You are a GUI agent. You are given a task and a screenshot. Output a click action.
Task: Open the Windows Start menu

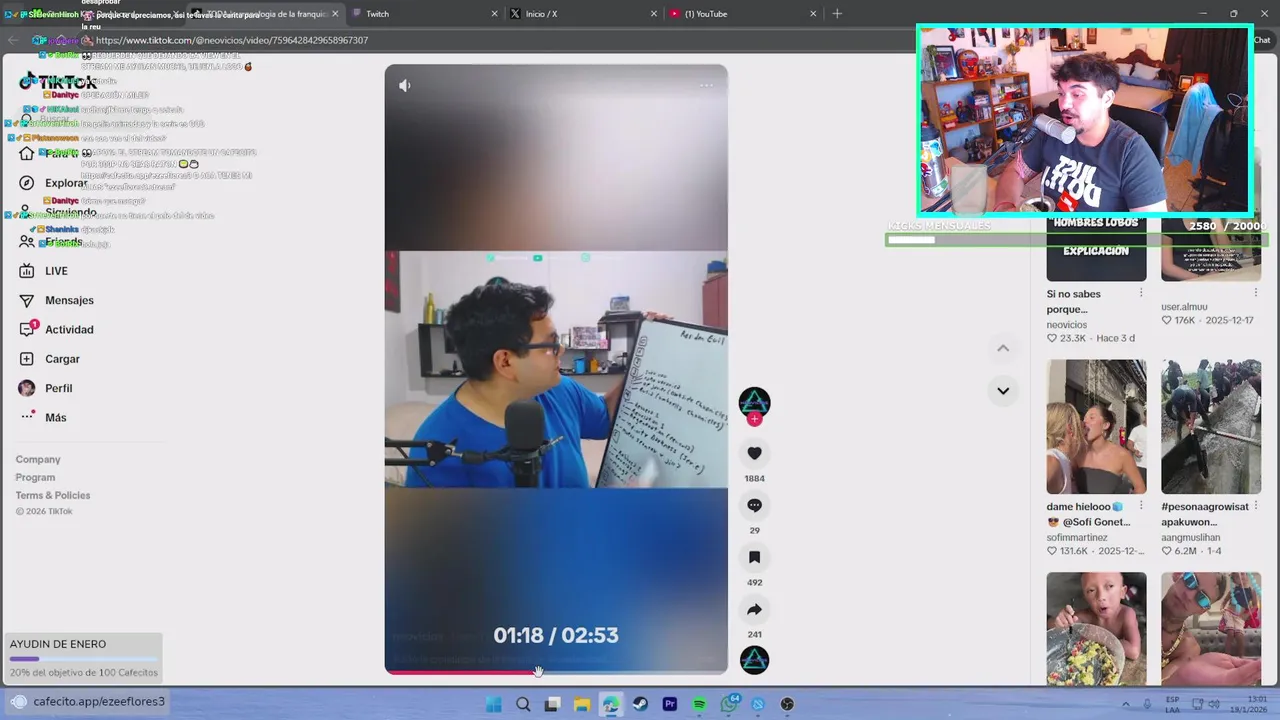[493, 704]
